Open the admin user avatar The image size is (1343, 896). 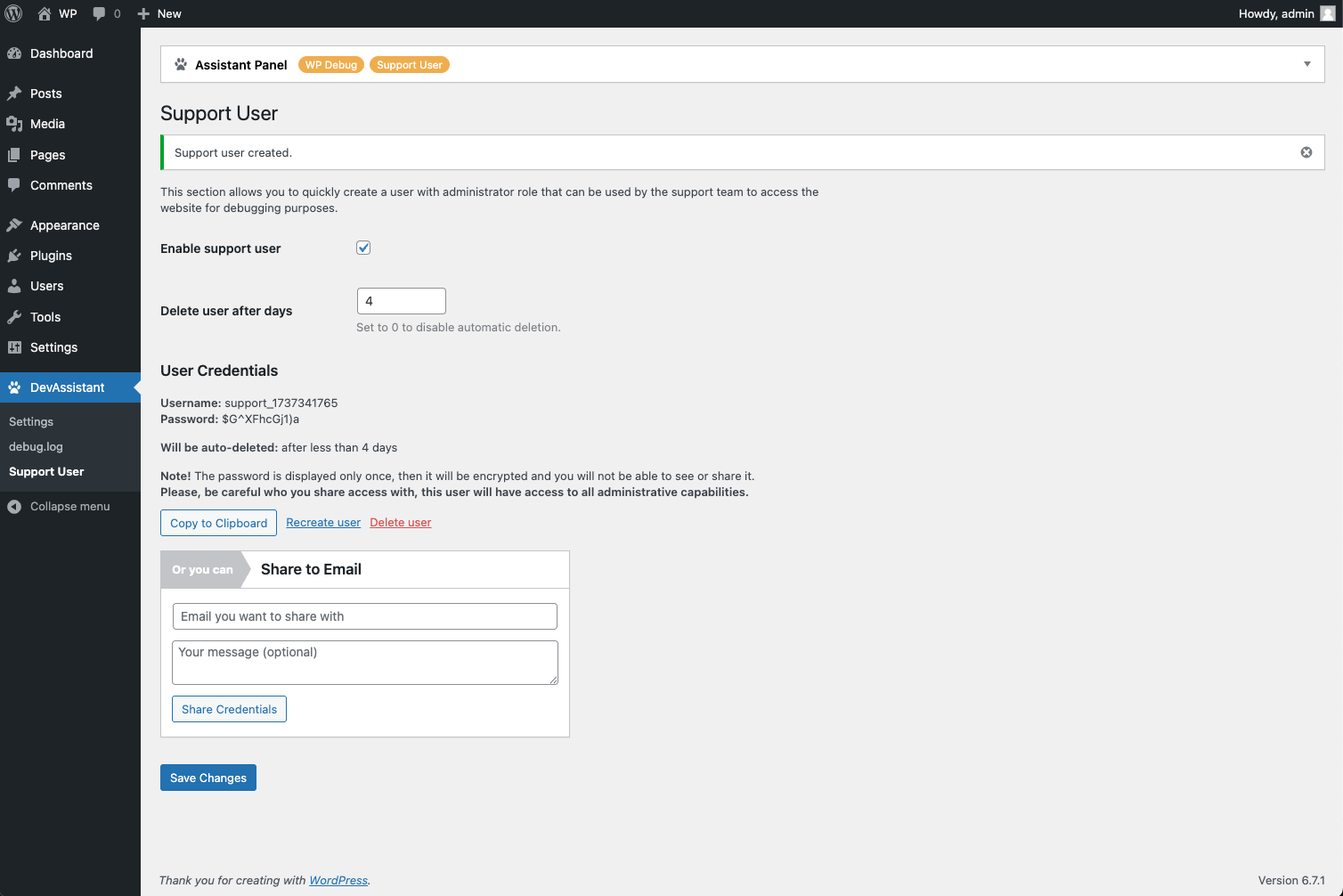(x=1328, y=13)
